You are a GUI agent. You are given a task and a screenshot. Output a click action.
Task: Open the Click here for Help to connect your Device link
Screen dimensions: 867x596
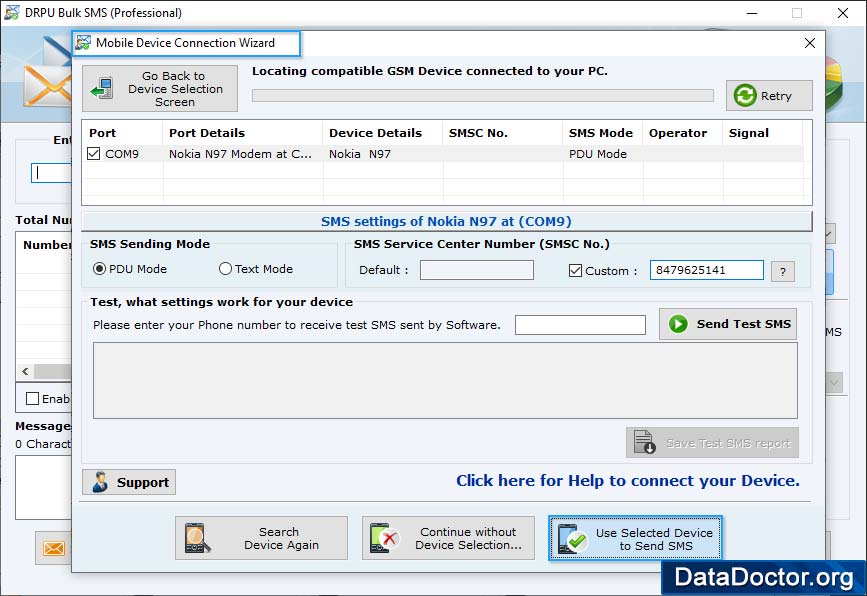pyautogui.click(x=628, y=481)
